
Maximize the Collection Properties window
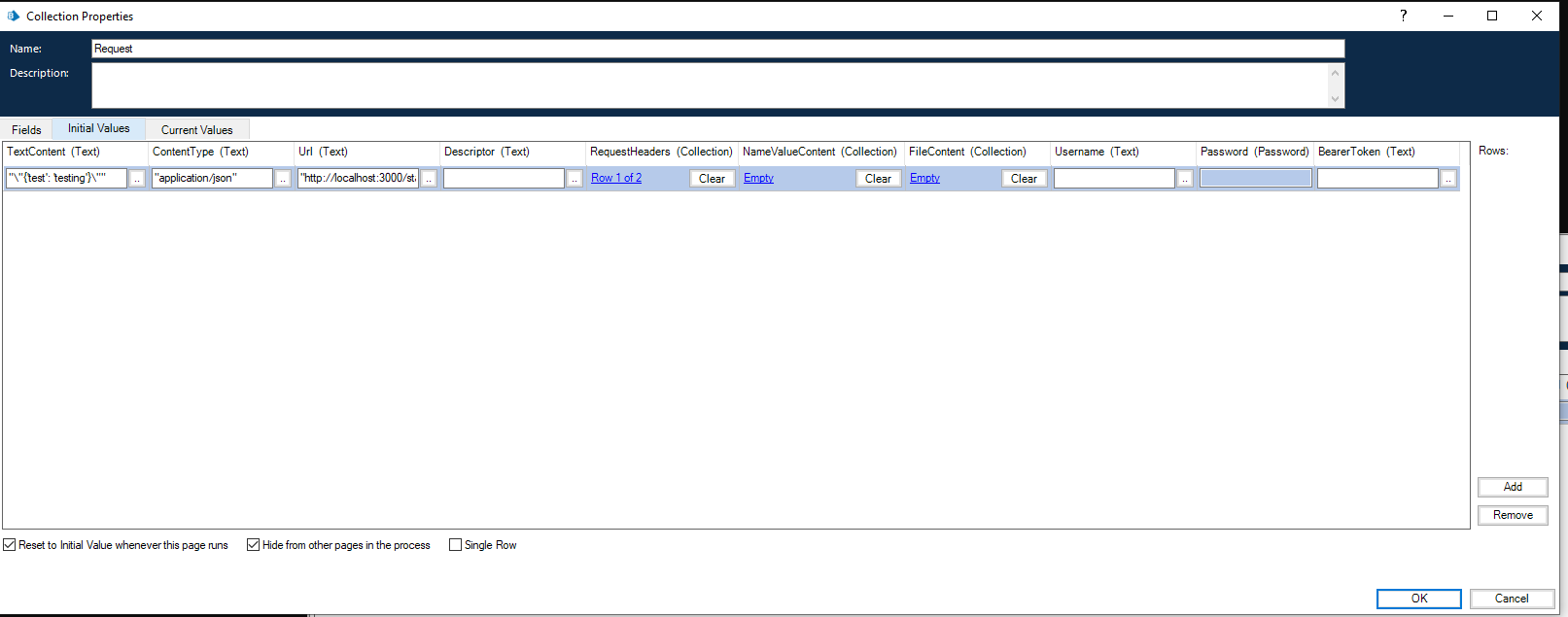pos(1492,16)
